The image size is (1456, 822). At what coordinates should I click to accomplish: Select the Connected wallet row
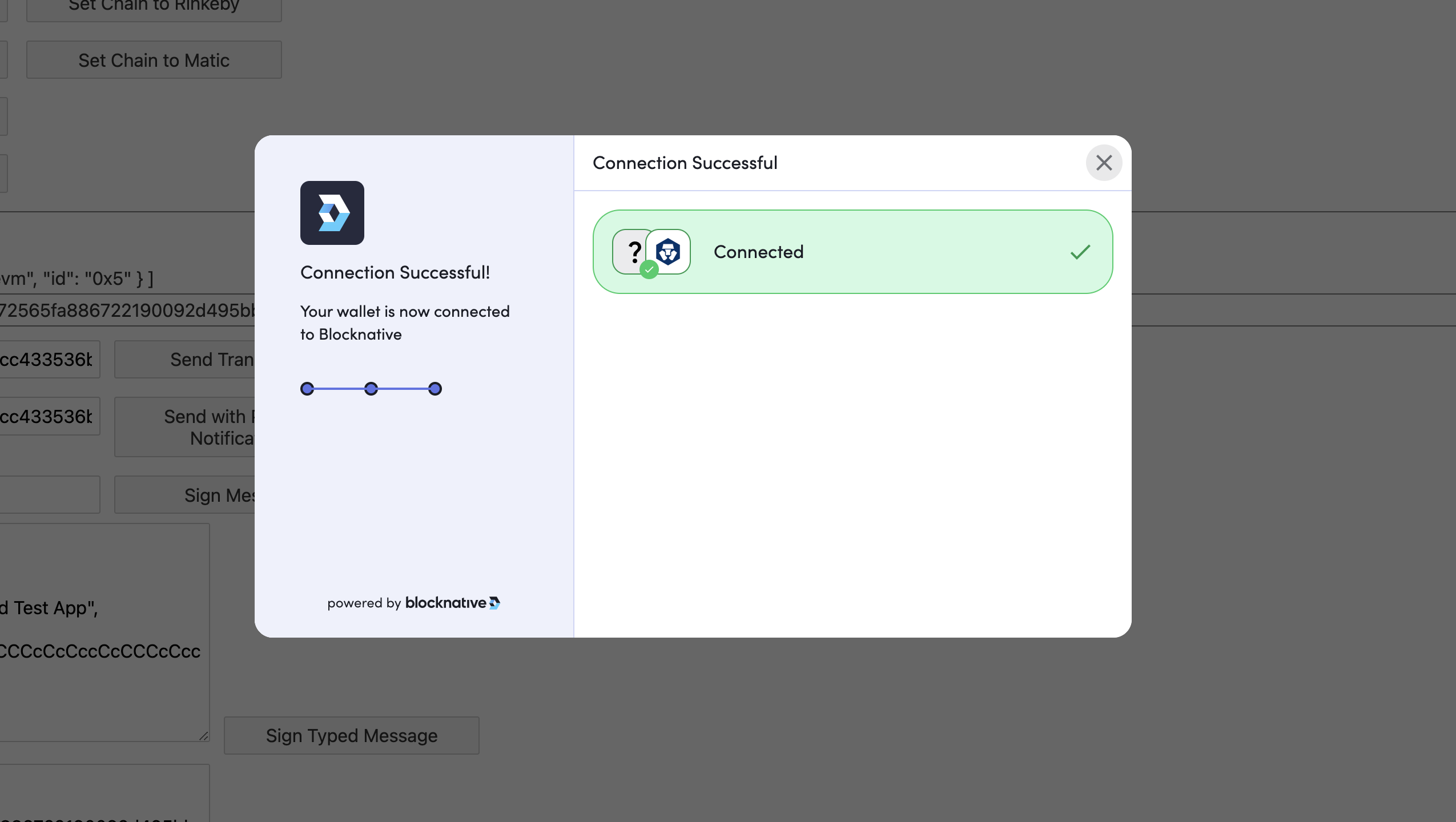pos(852,252)
